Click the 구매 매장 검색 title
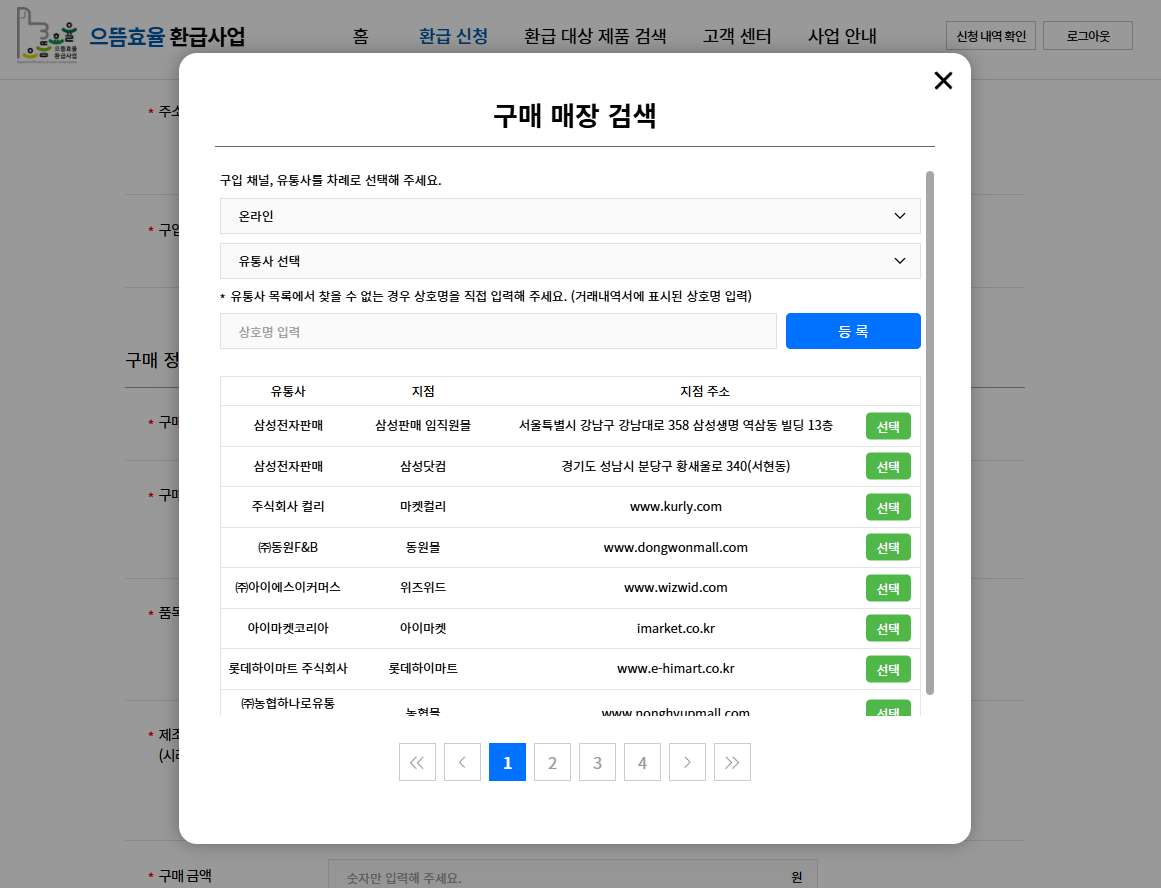The width and height of the screenshot is (1161, 888). pyautogui.click(x=575, y=116)
